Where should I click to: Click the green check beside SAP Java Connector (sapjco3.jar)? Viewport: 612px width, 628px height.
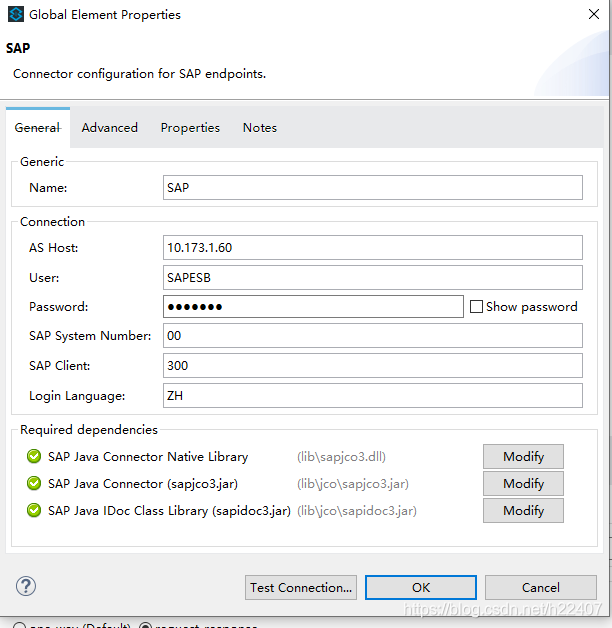pyautogui.click(x=34, y=483)
